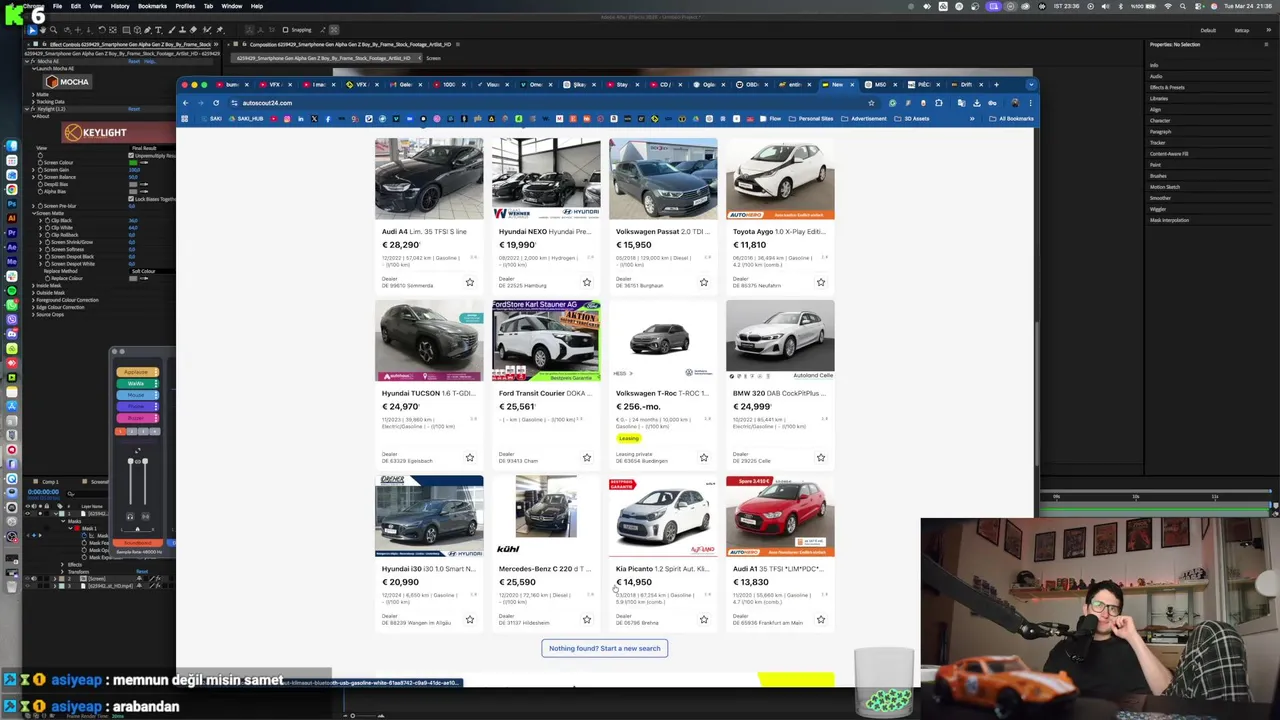
Task: Select soundboard page 3 button
Action: point(143,431)
